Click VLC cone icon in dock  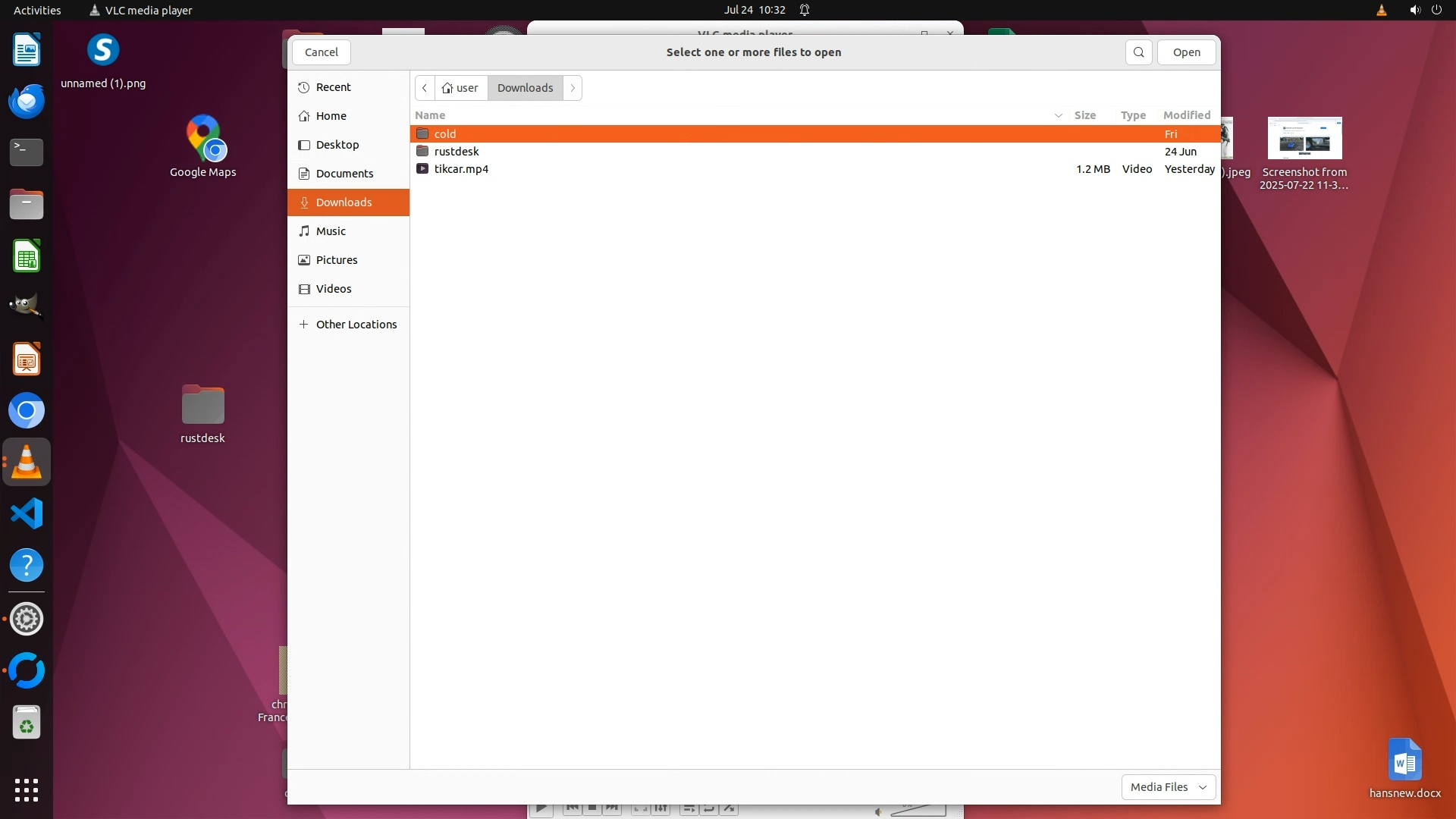pos(27,462)
